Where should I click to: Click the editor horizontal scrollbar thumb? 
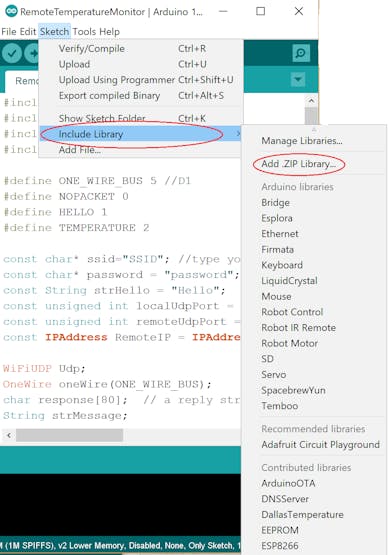pos(69,435)
